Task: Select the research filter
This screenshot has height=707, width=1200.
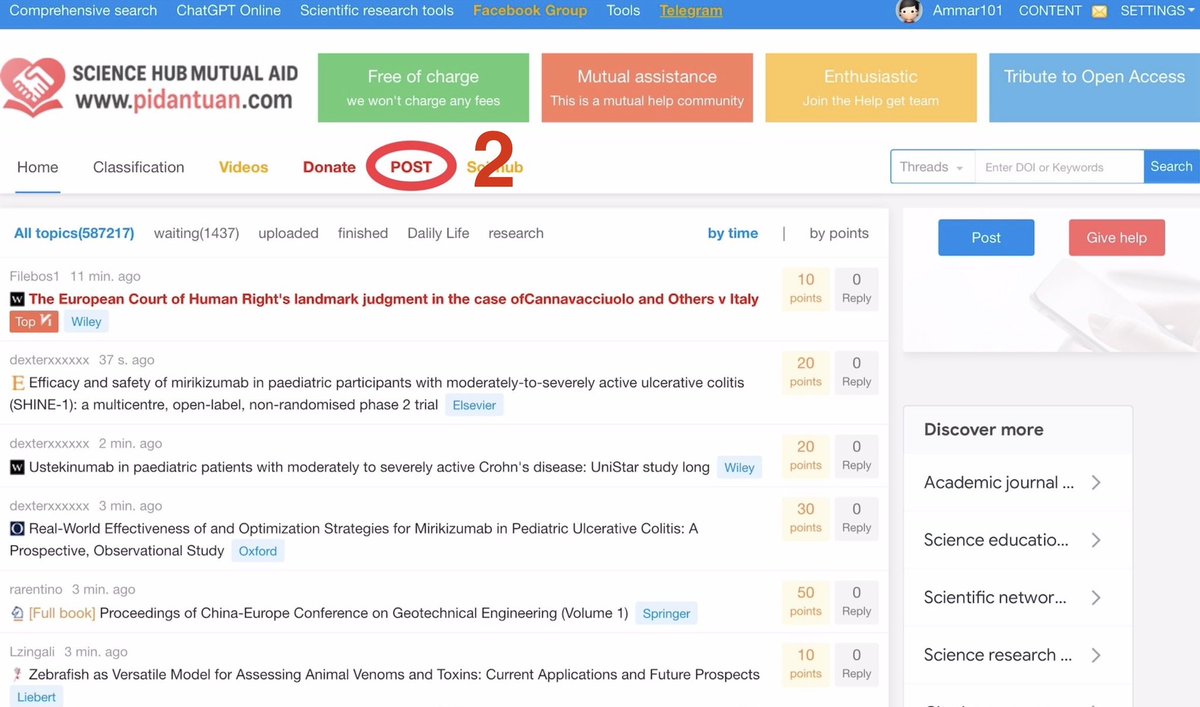Action: [516, 233]
